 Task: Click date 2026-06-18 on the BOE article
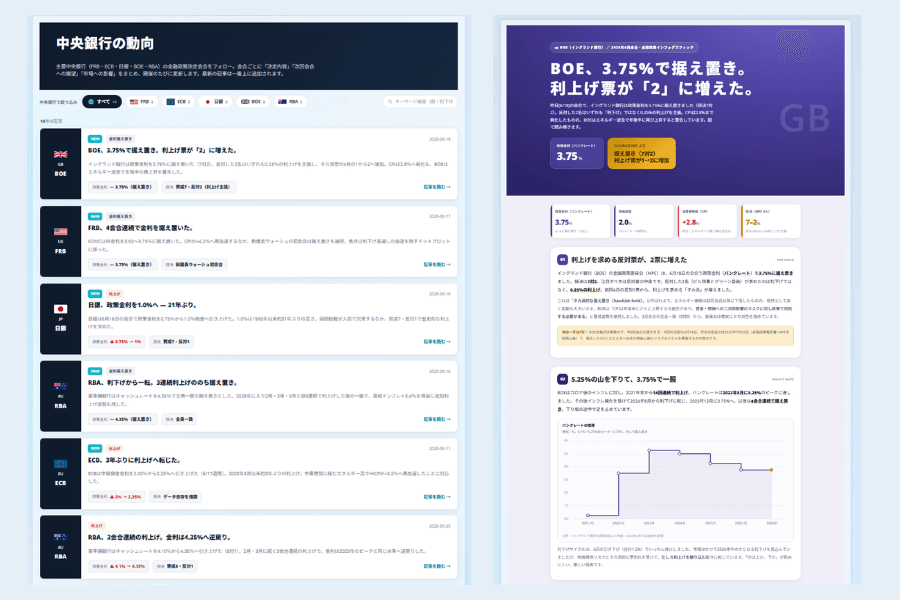click(440, 139)
